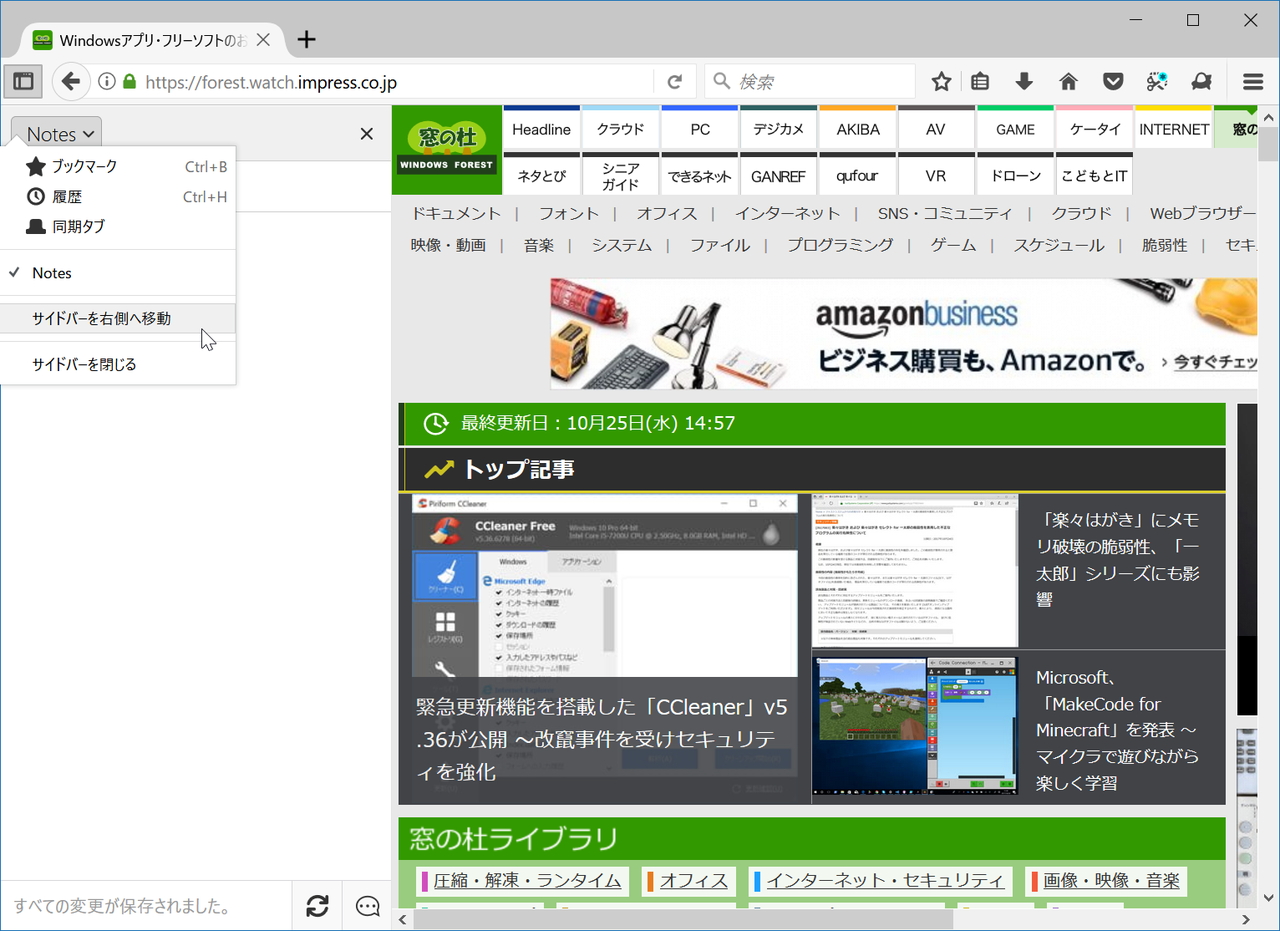
Task: Save the current page to Pocket
Action: point(1113,81)
